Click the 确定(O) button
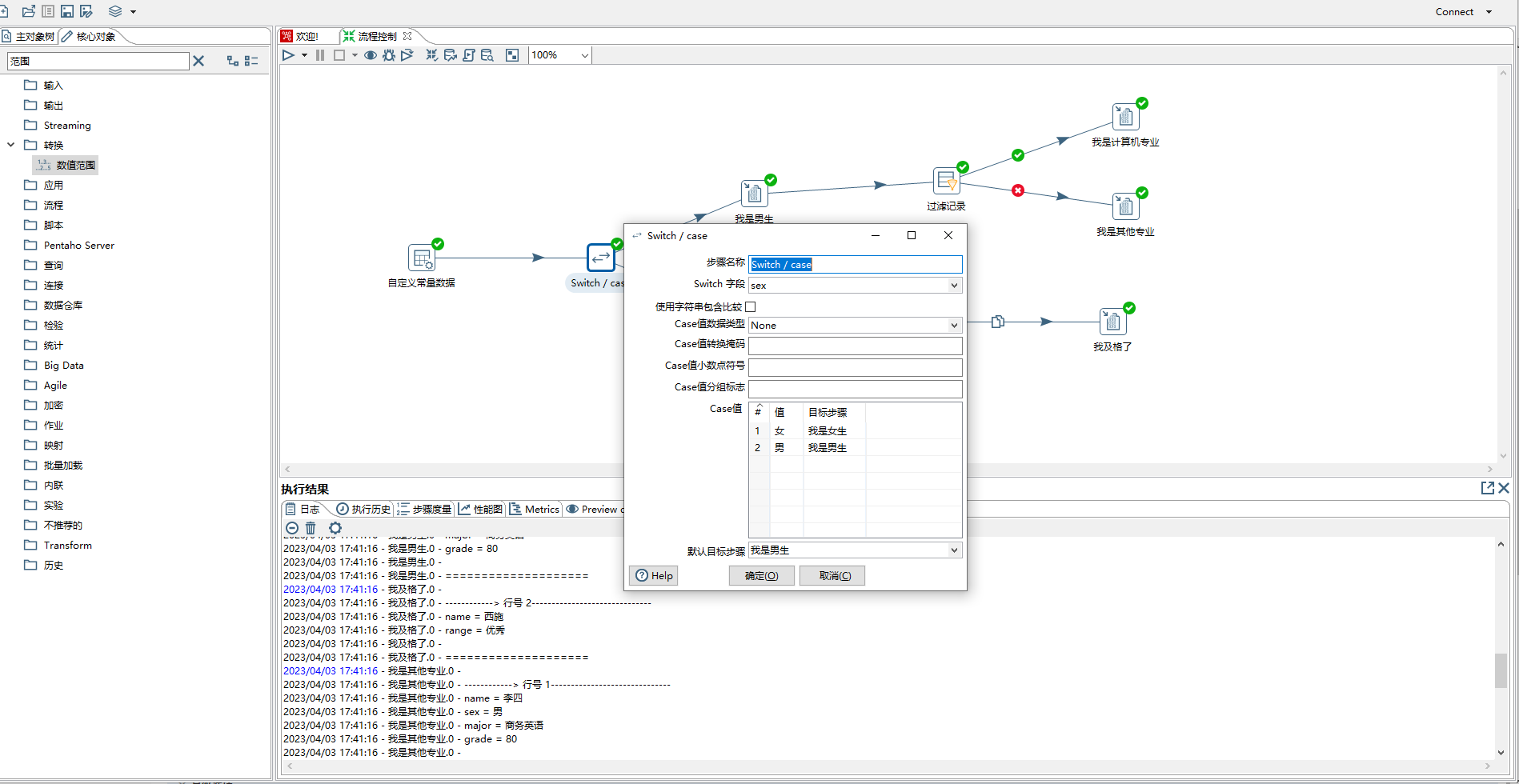Image resolution: width=1519 pixels, height=784 pixels. [x=761, y=575]
